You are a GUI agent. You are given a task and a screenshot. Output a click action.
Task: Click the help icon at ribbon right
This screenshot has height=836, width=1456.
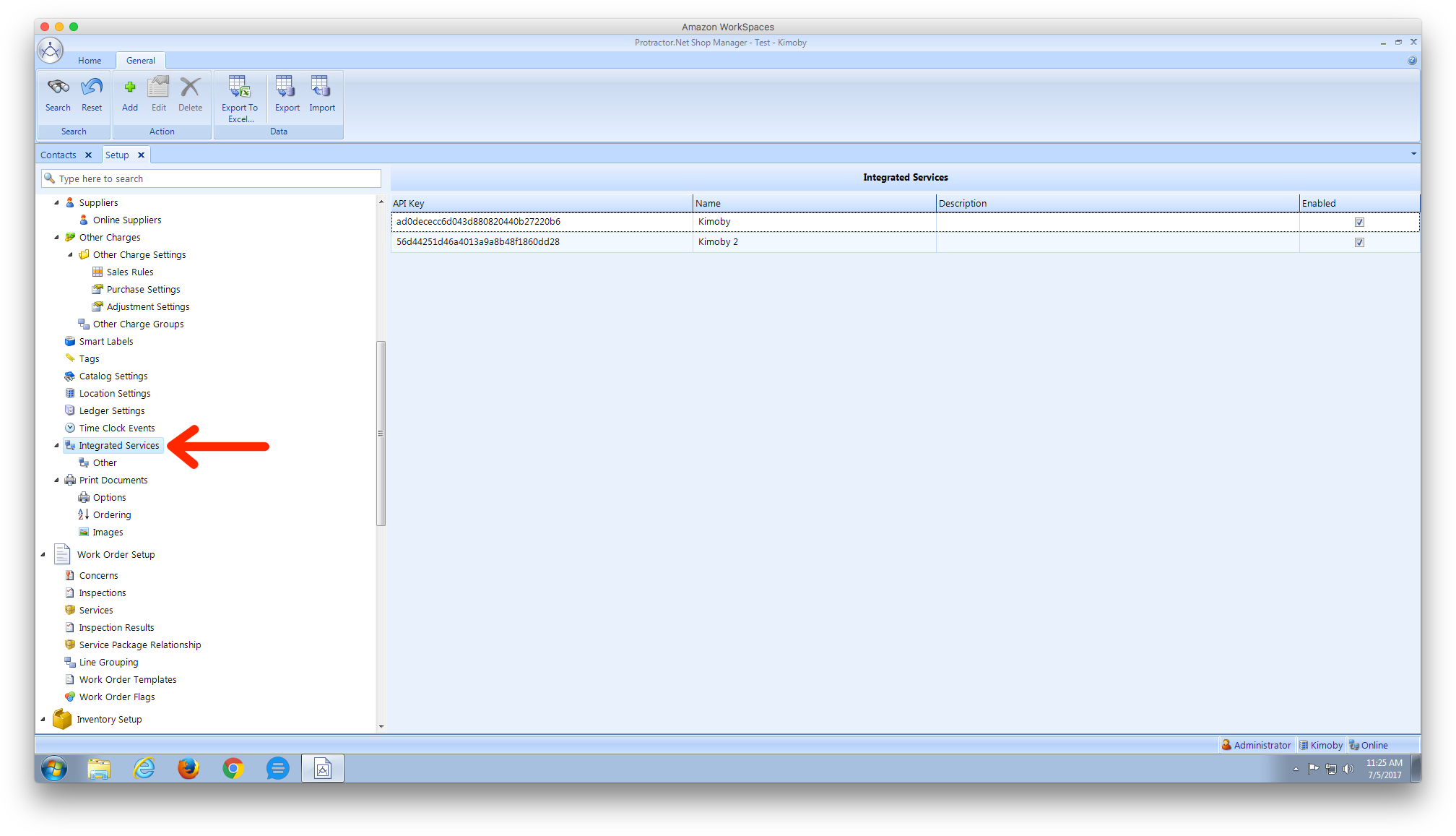(1412, 61)
